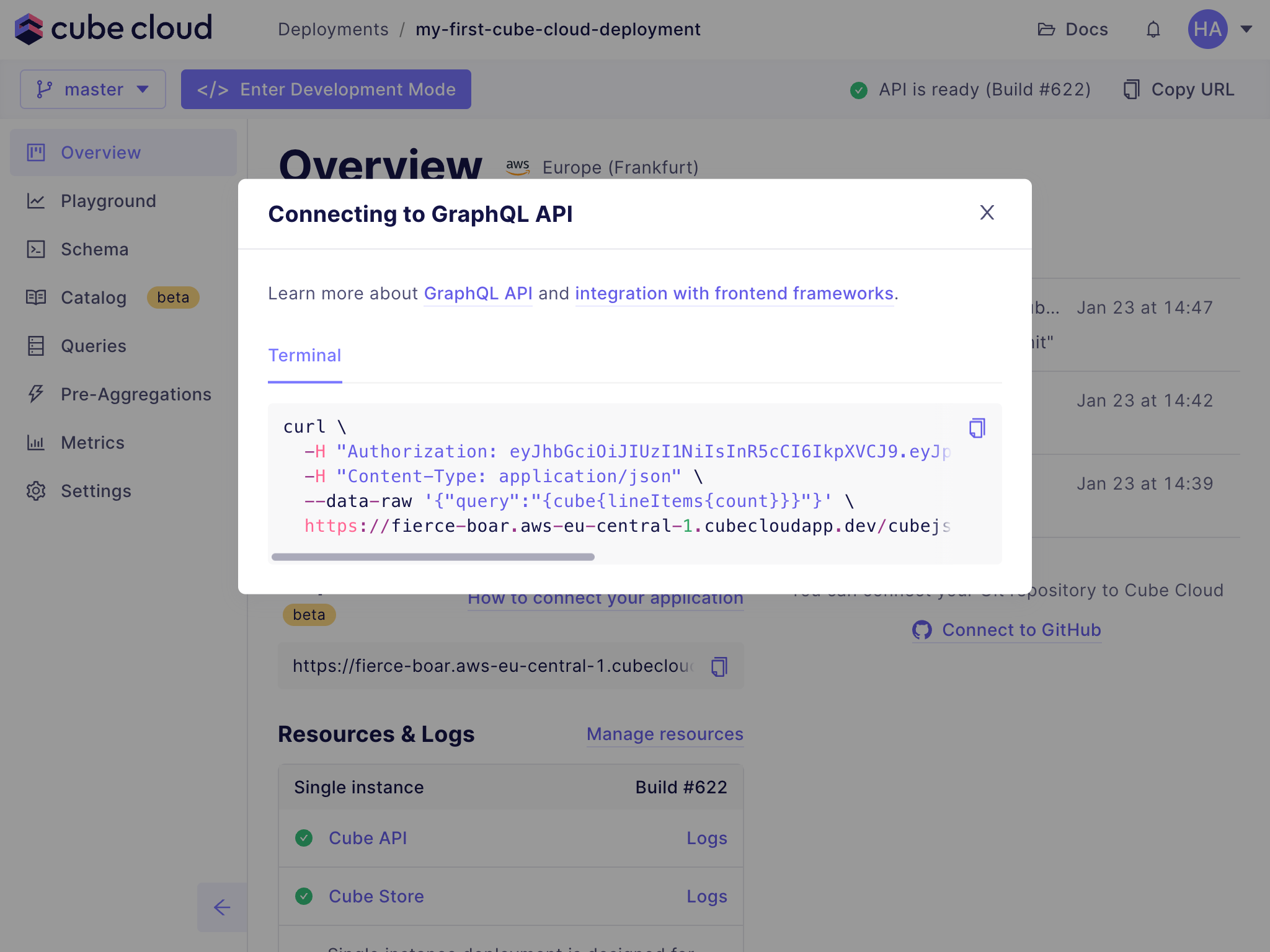Click the fierce-boar API URL field
Image resolution: width=1270 pixels, height=952 pixels.
[511, 666]
